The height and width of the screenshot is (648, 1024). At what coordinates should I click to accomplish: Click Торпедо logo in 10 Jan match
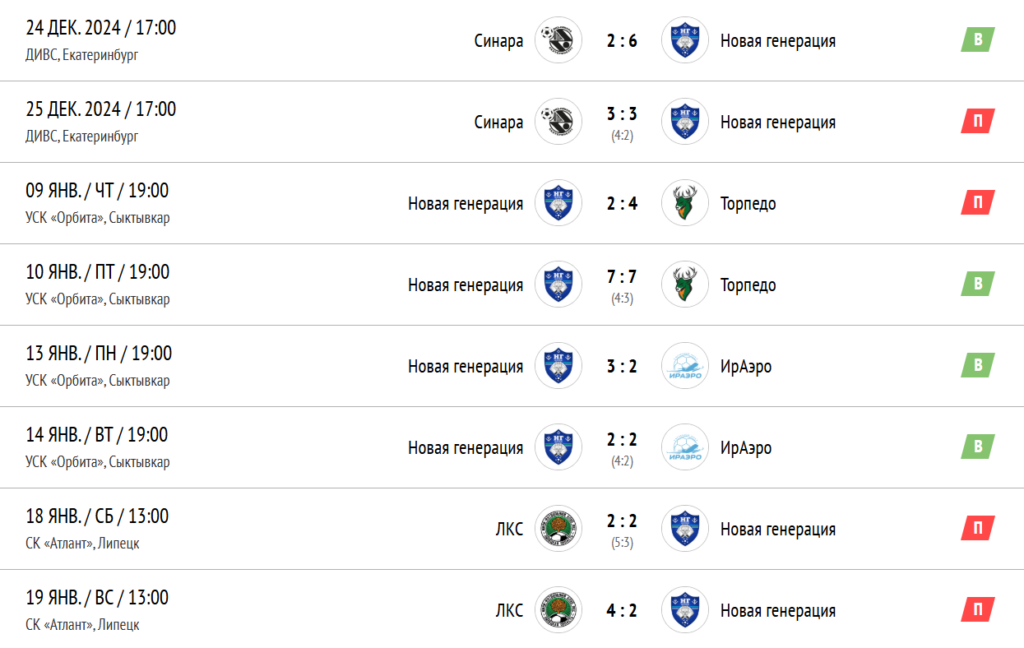tap(685, 284)
